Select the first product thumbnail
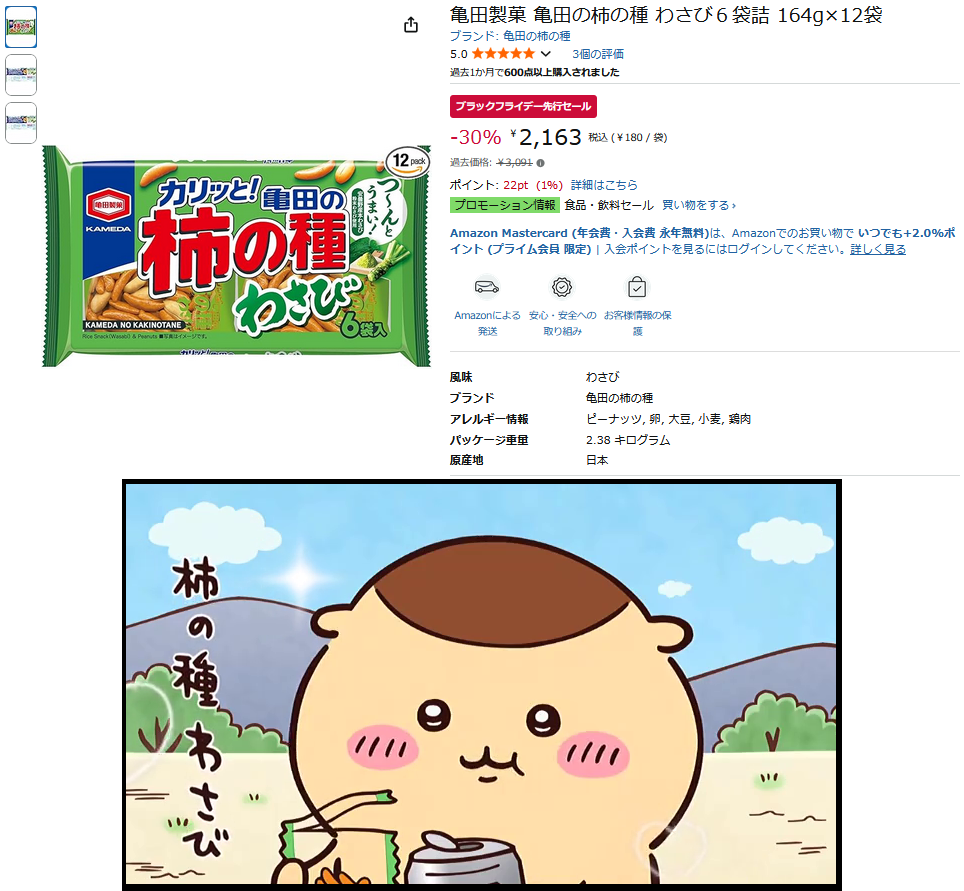The height and width of the screenshot is (891, 964). tap(21, 27)
